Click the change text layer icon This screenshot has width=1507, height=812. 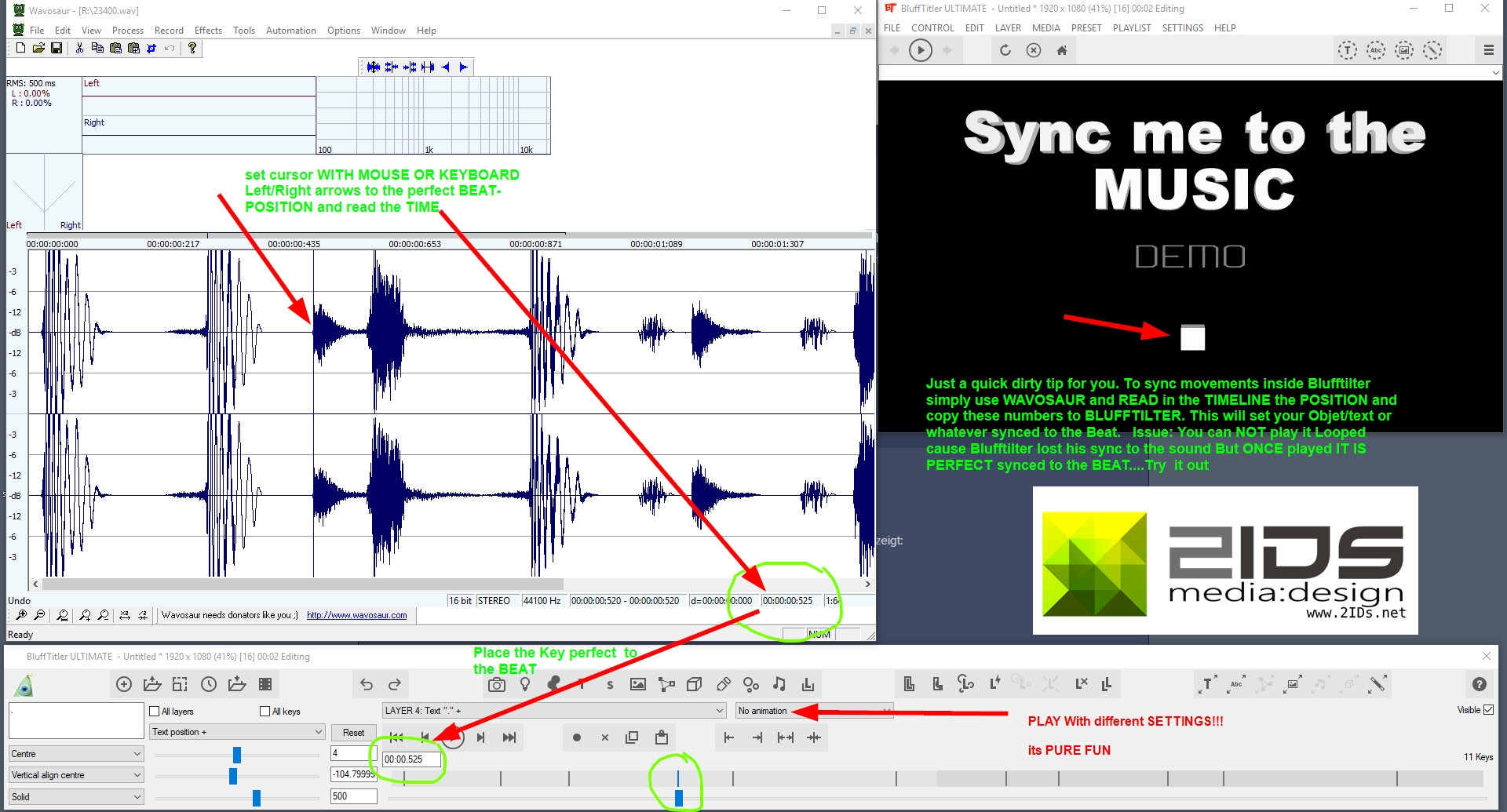[1208, 684]
